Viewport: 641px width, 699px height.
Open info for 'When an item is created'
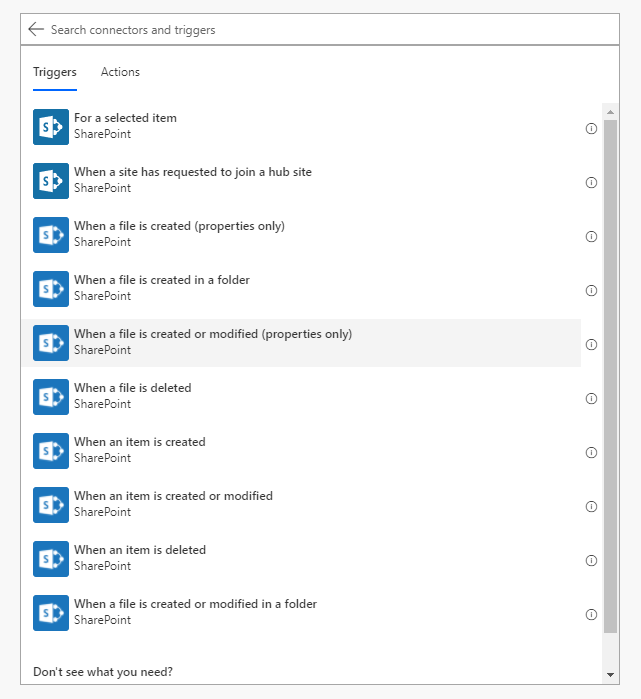click(591, 452)
